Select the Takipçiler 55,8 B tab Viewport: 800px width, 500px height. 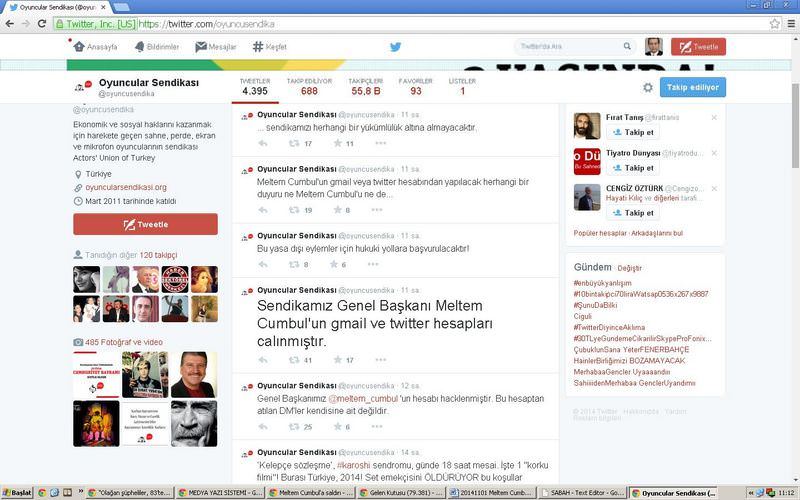[365, 87]
